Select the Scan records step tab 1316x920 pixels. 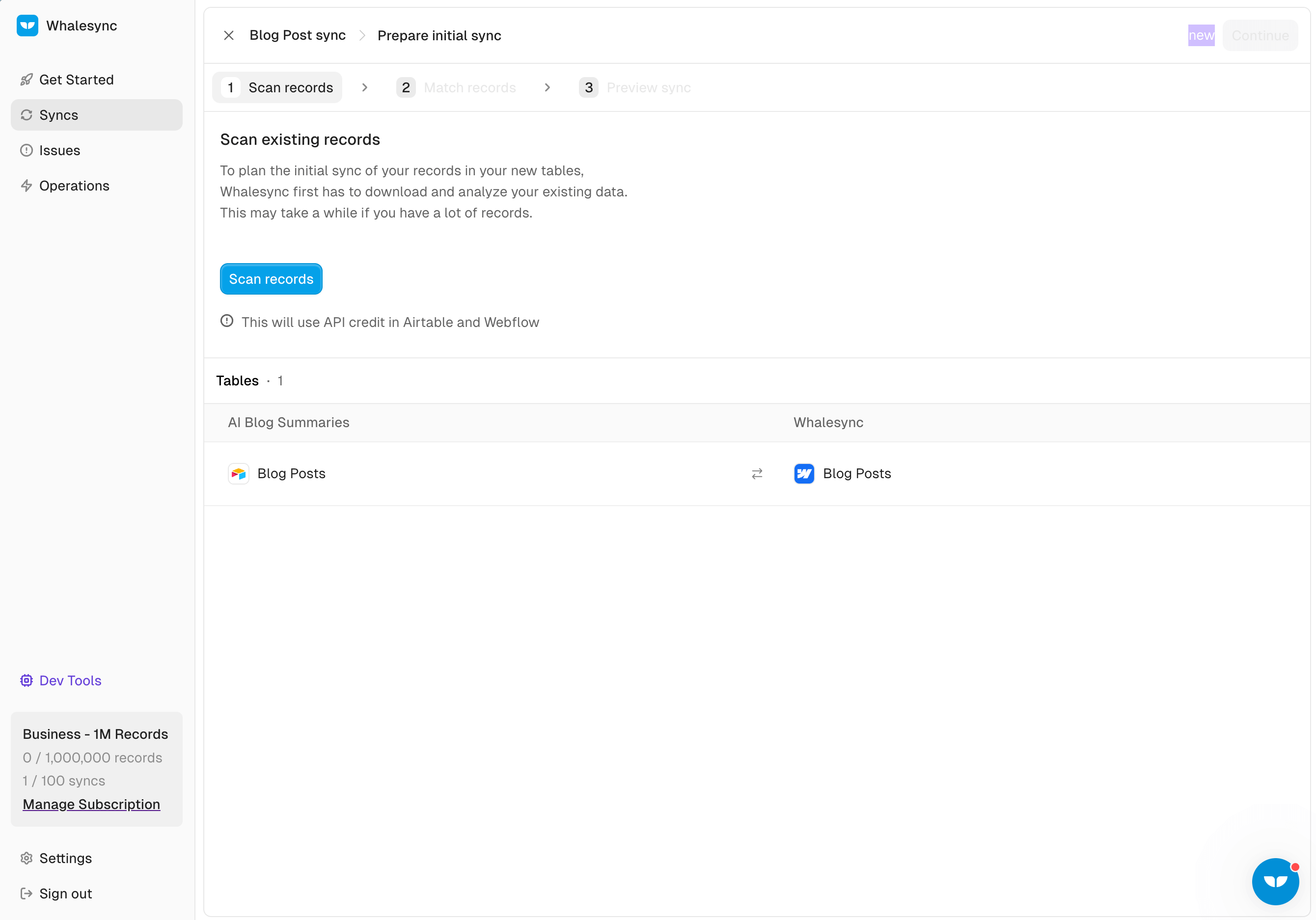click(277, 88)
